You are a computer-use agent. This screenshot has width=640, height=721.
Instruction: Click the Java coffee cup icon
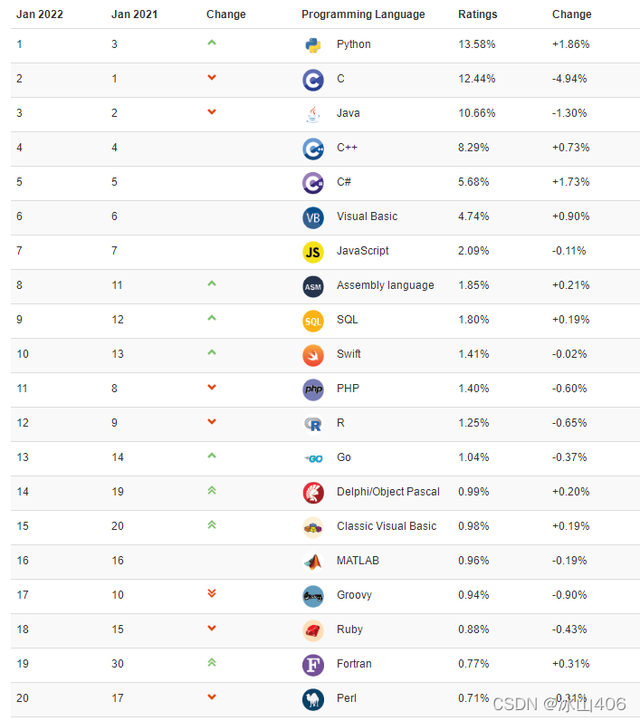313,114
